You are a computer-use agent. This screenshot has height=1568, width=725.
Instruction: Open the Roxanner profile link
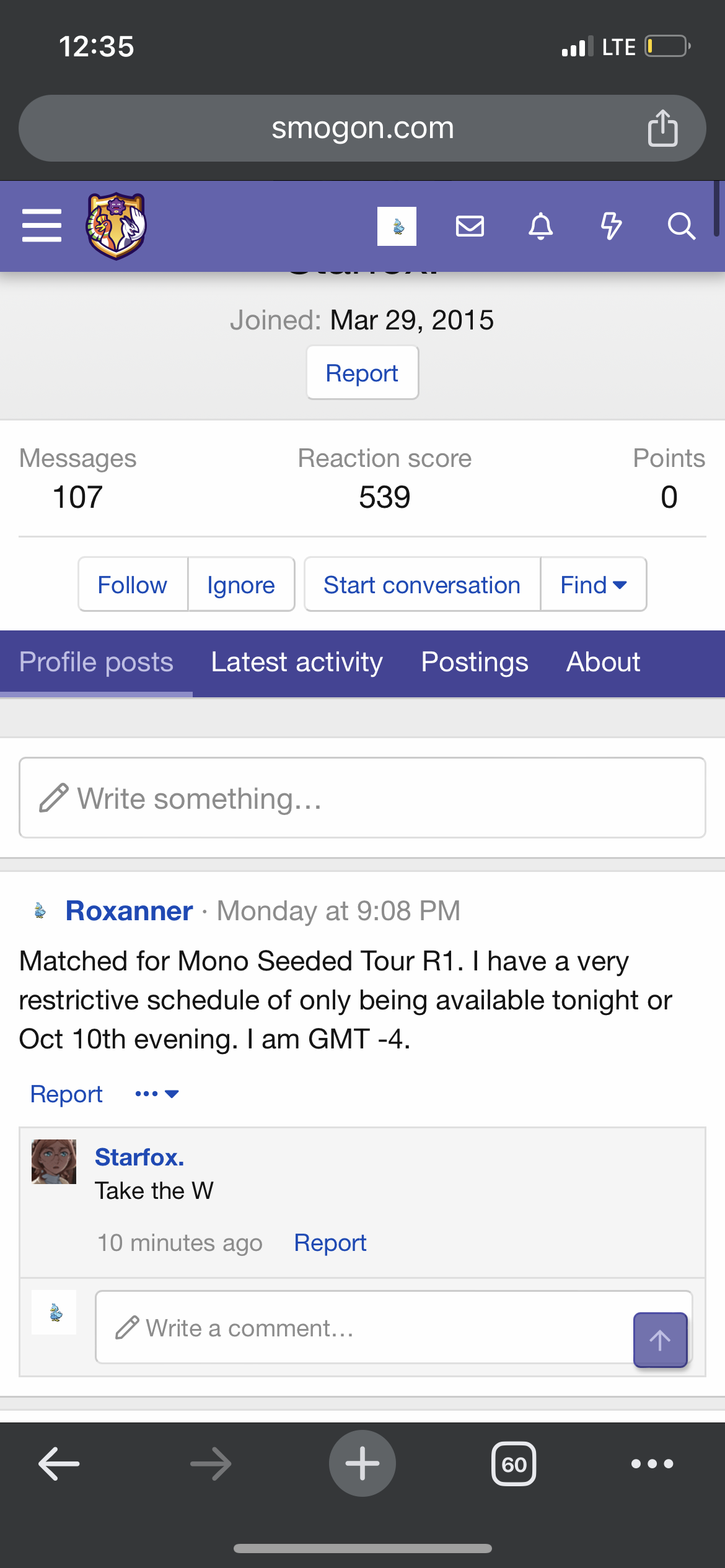click(x=129, y=912)
